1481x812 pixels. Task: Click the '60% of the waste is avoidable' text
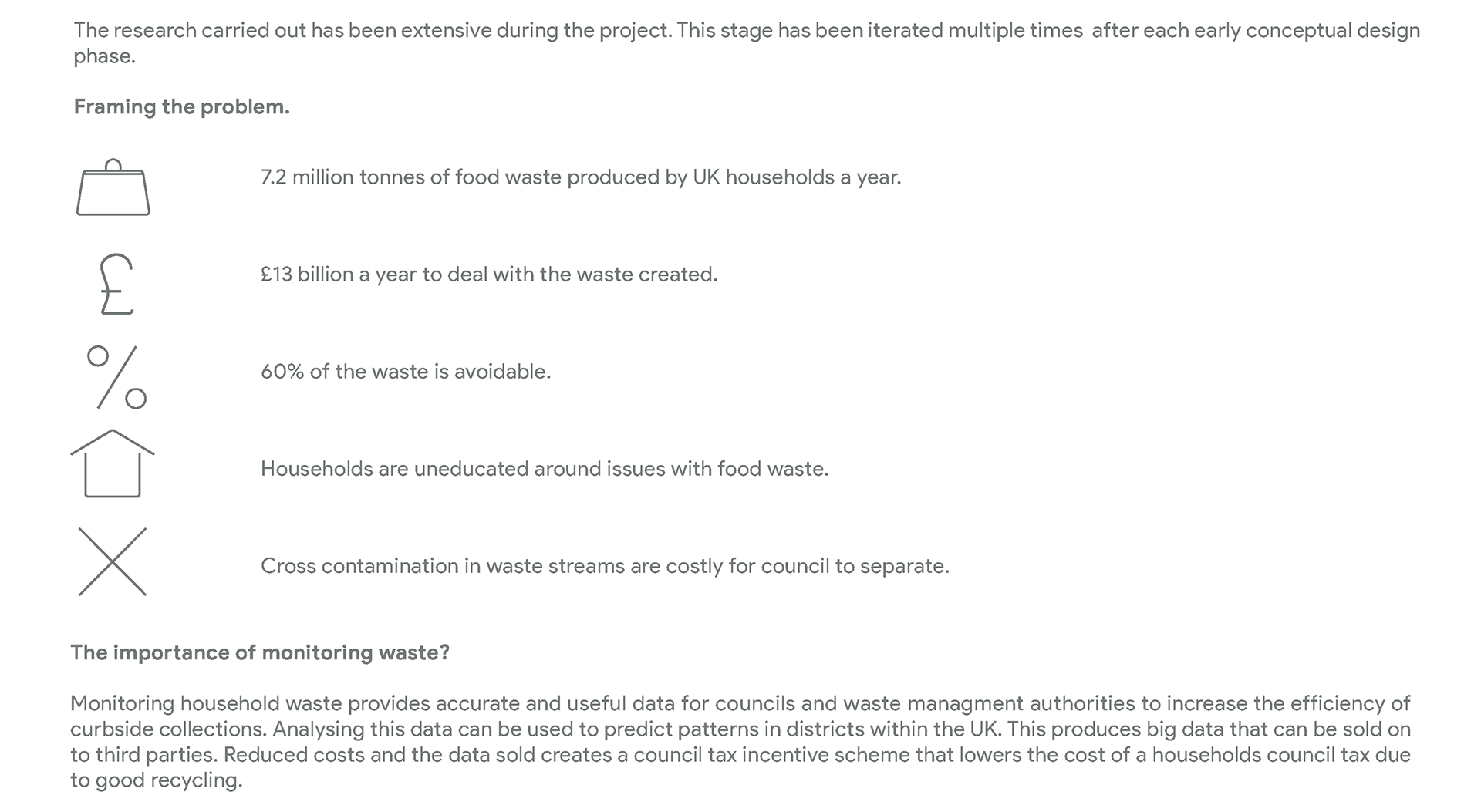tap(406, 372)
